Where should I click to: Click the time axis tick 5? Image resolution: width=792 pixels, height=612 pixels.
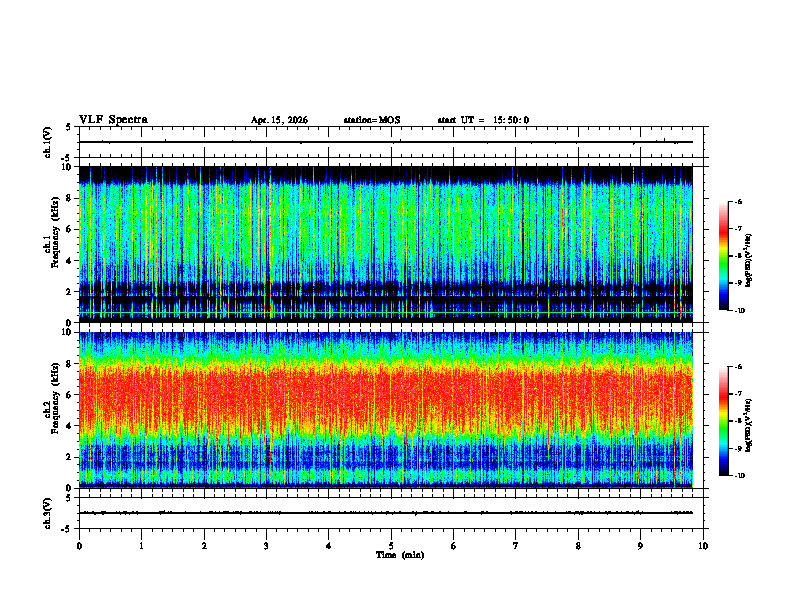[391, 546]
